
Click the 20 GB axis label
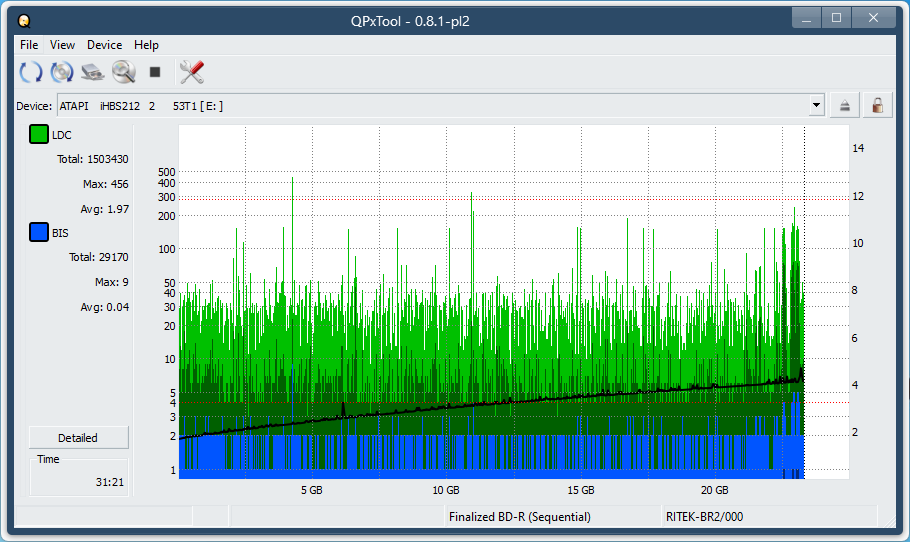tap(714, 490)
